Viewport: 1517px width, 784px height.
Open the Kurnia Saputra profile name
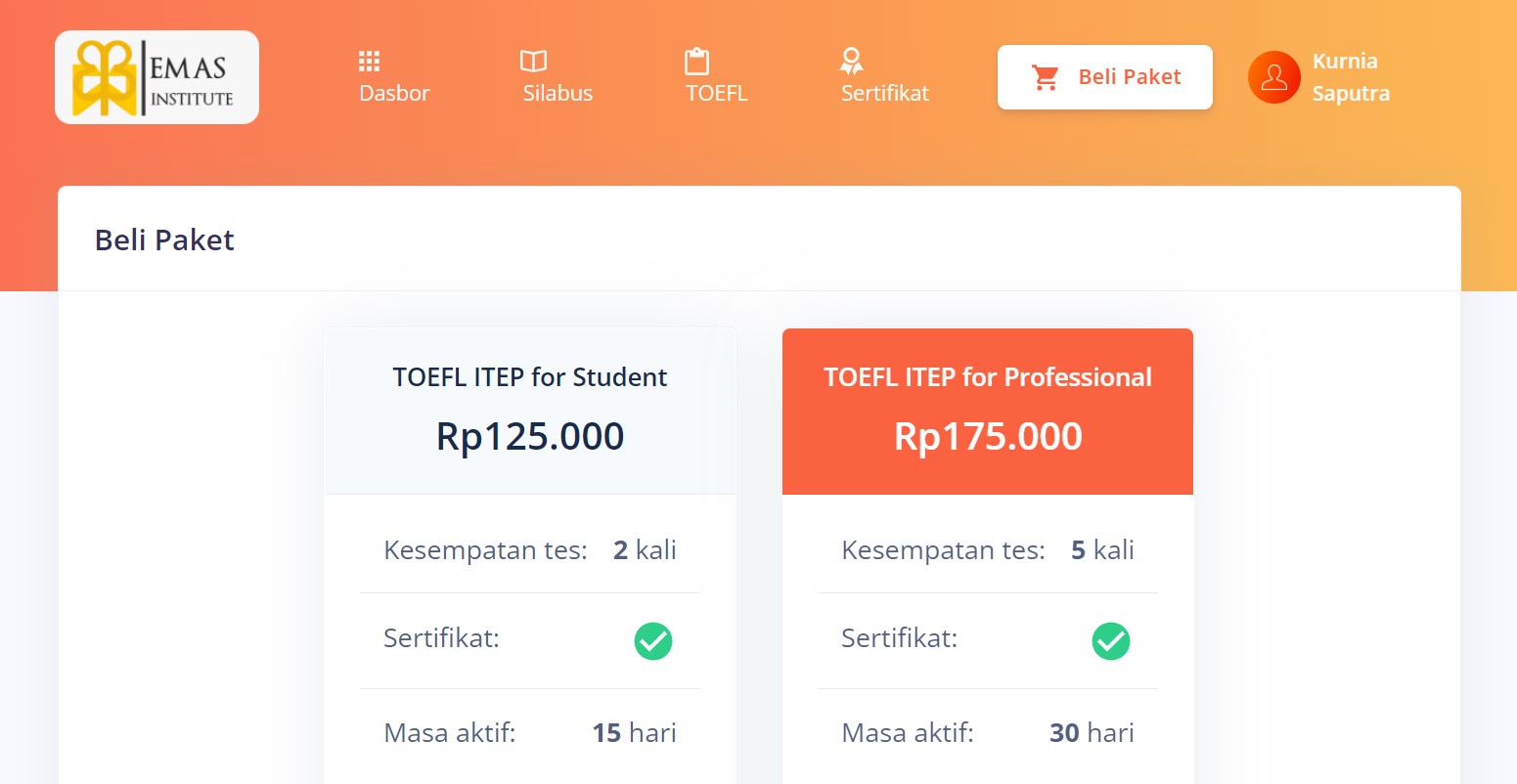1350,77
